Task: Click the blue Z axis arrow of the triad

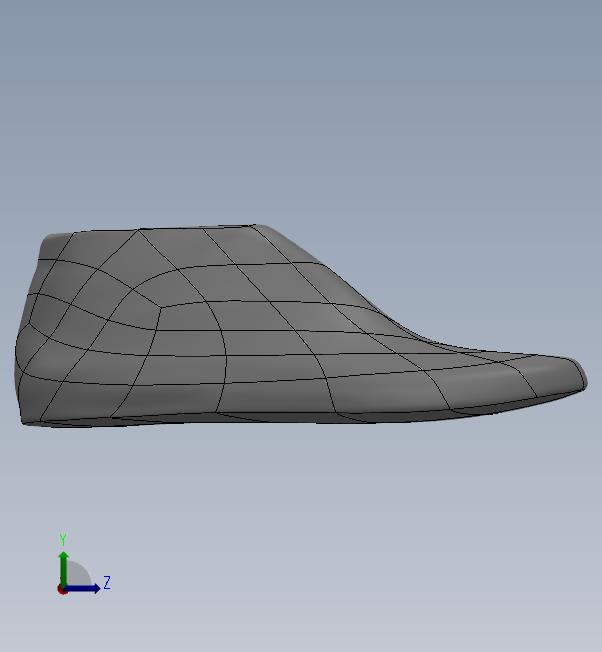Action: (82, 588)
